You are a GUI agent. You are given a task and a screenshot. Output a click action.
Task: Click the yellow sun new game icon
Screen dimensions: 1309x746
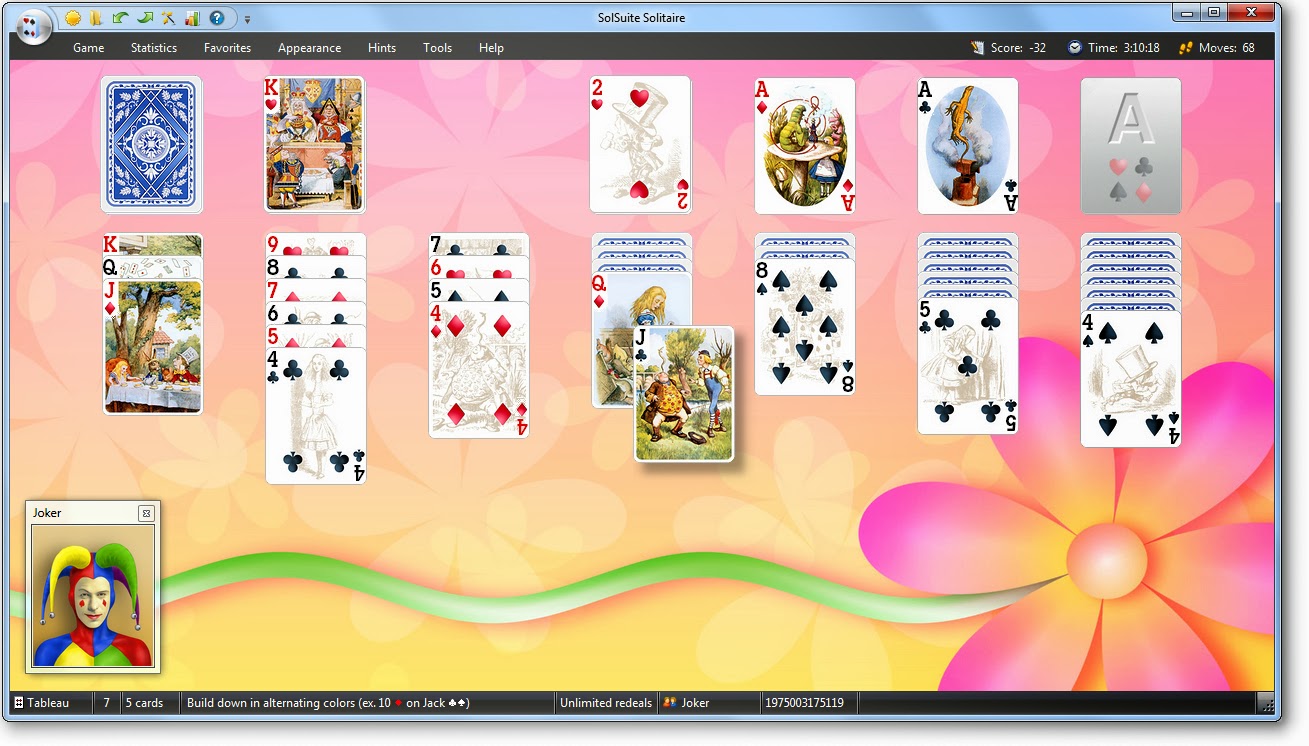tap(73, 18)
